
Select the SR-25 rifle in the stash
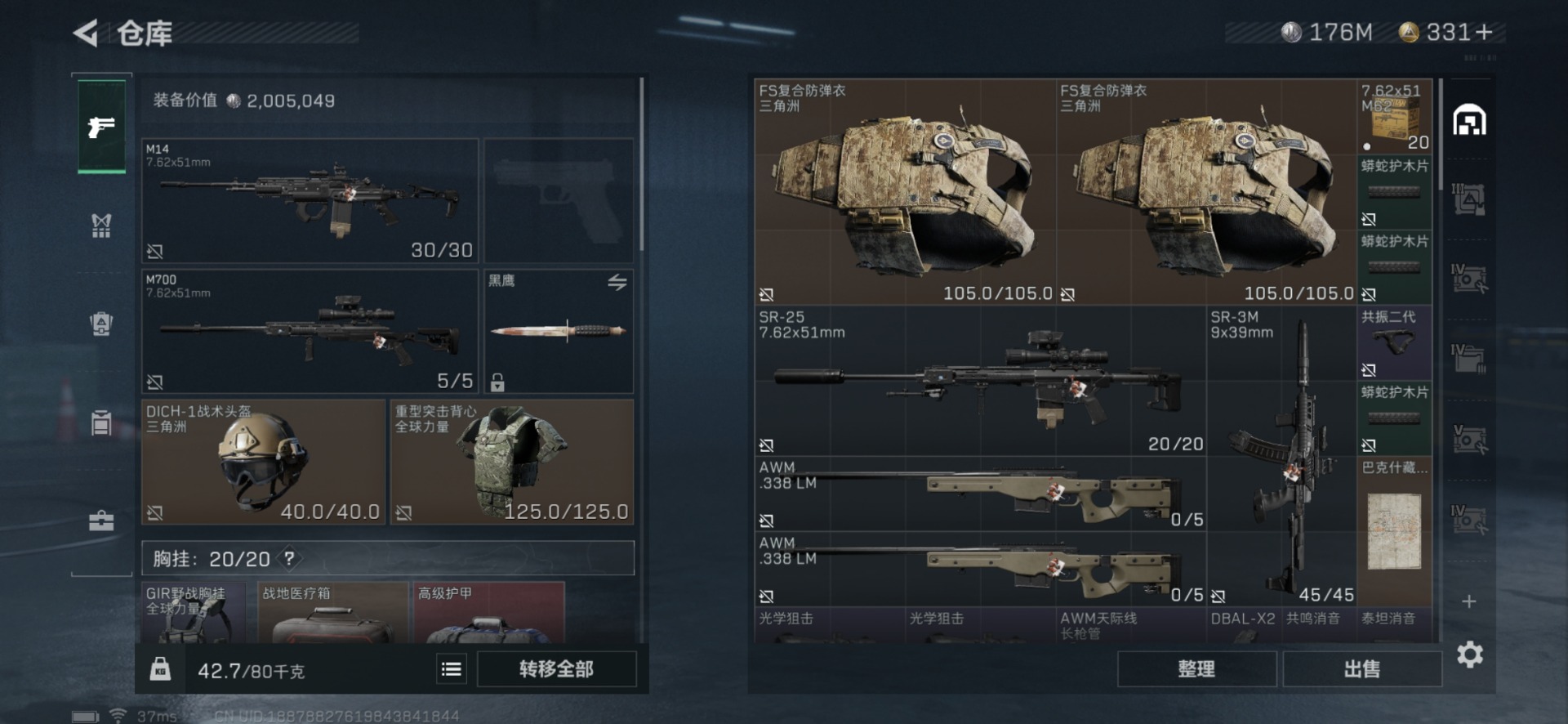click(x=980, y=381)
